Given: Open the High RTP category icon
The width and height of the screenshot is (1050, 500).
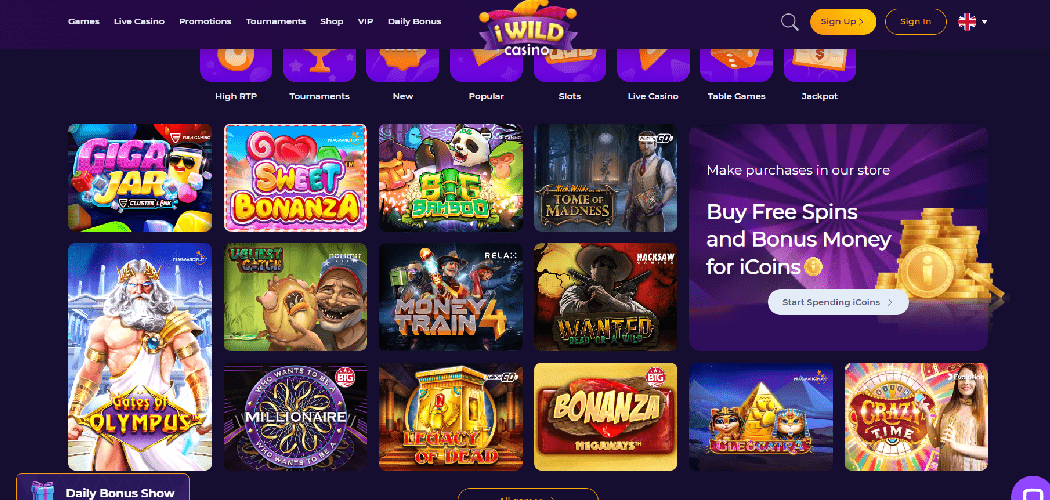Looking at the screenshot, I should point(236,65).
